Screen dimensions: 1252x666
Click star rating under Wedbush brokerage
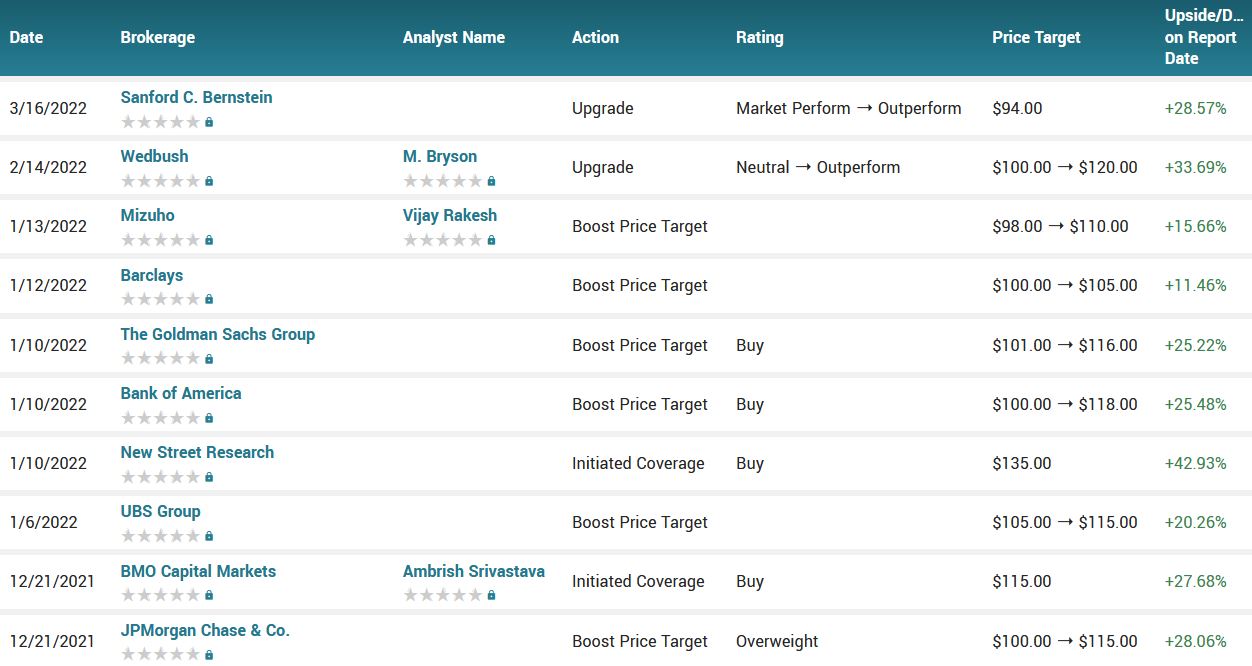160,181
